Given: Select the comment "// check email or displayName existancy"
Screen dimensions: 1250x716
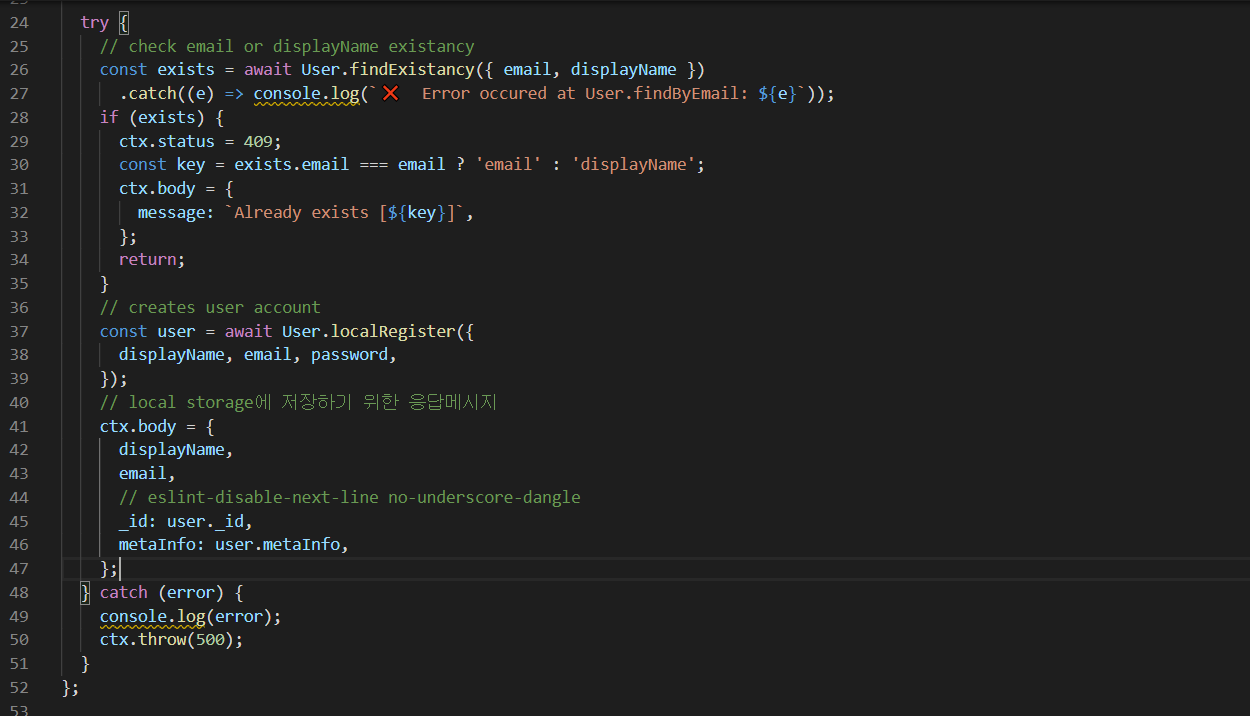Looking at the screenshot, I should click(x=287, y=46).
